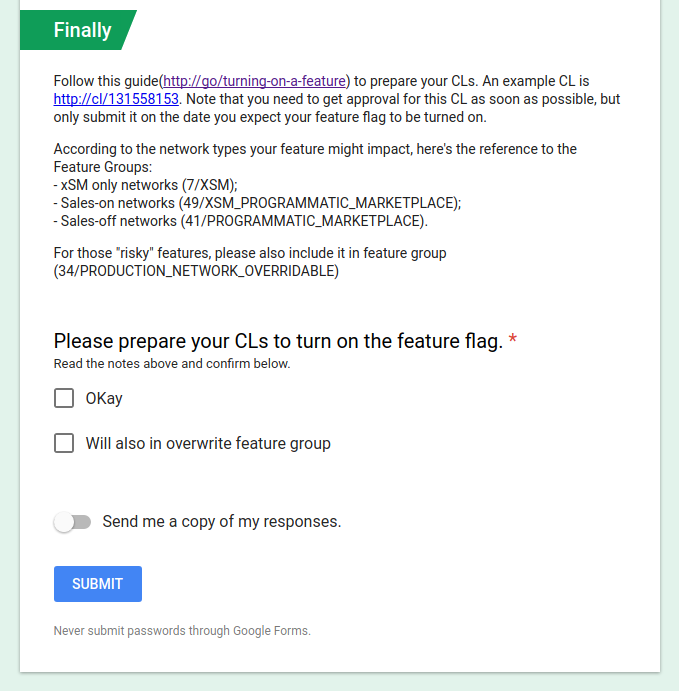Click the 34/PRODUCTION_NETWORK_OVERRIDABLE text
Image resolution: width=679 pixels, height=691 pixels.
196,271
